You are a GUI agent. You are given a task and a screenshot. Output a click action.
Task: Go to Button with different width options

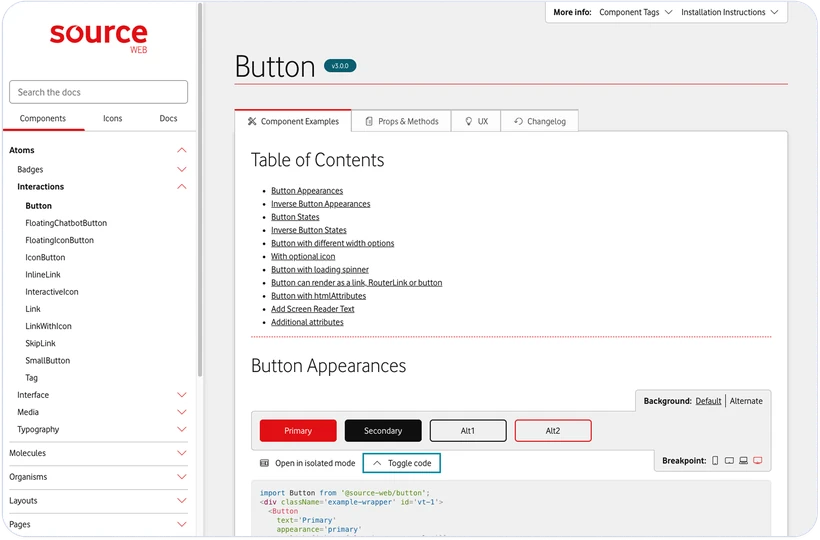click(333, 244)
